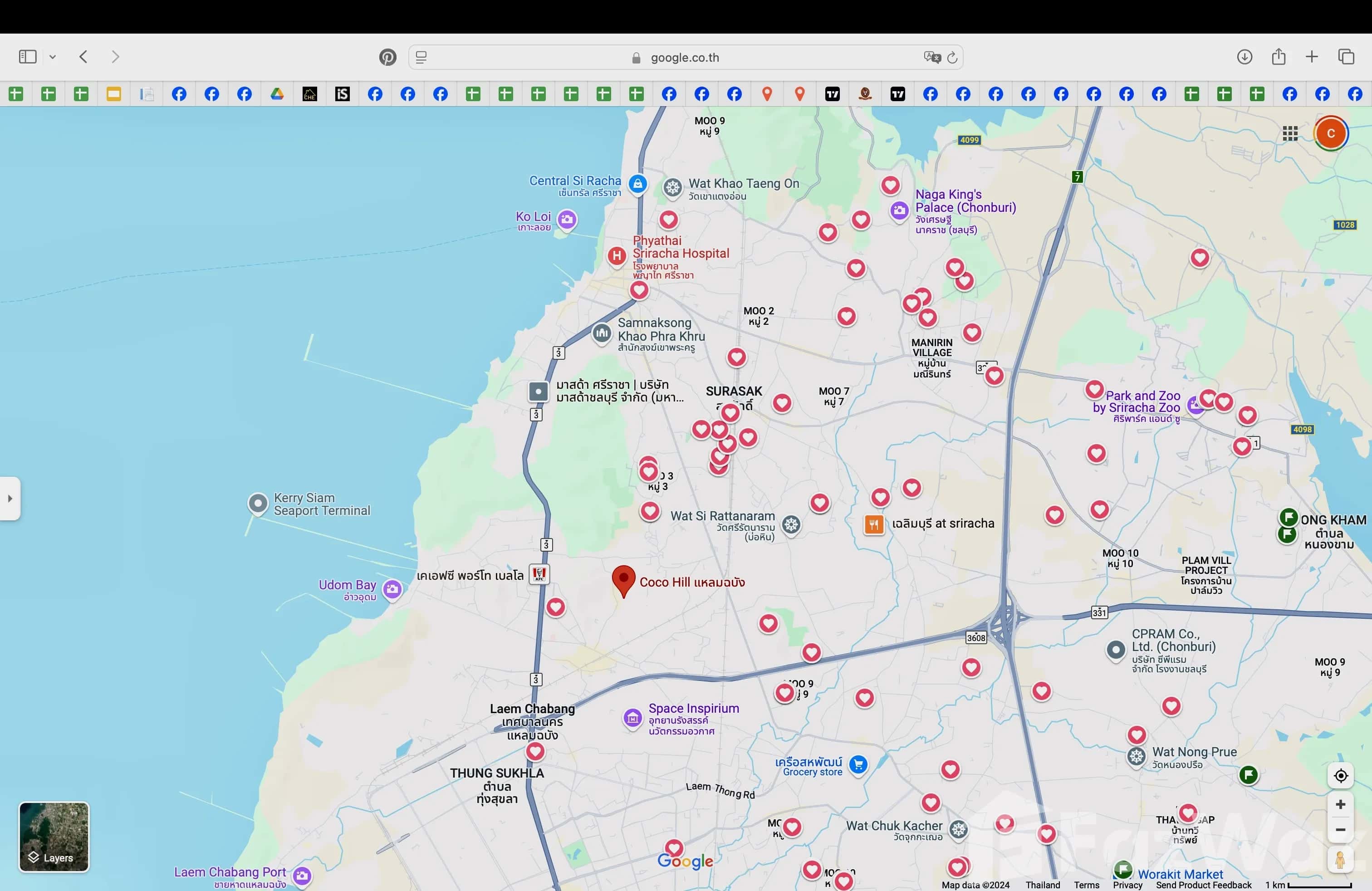This screenshot has width=1372, height=891.
Task: Toggle Street View pegman icon
Action: pyautogui.click(x=1340, y=860)
